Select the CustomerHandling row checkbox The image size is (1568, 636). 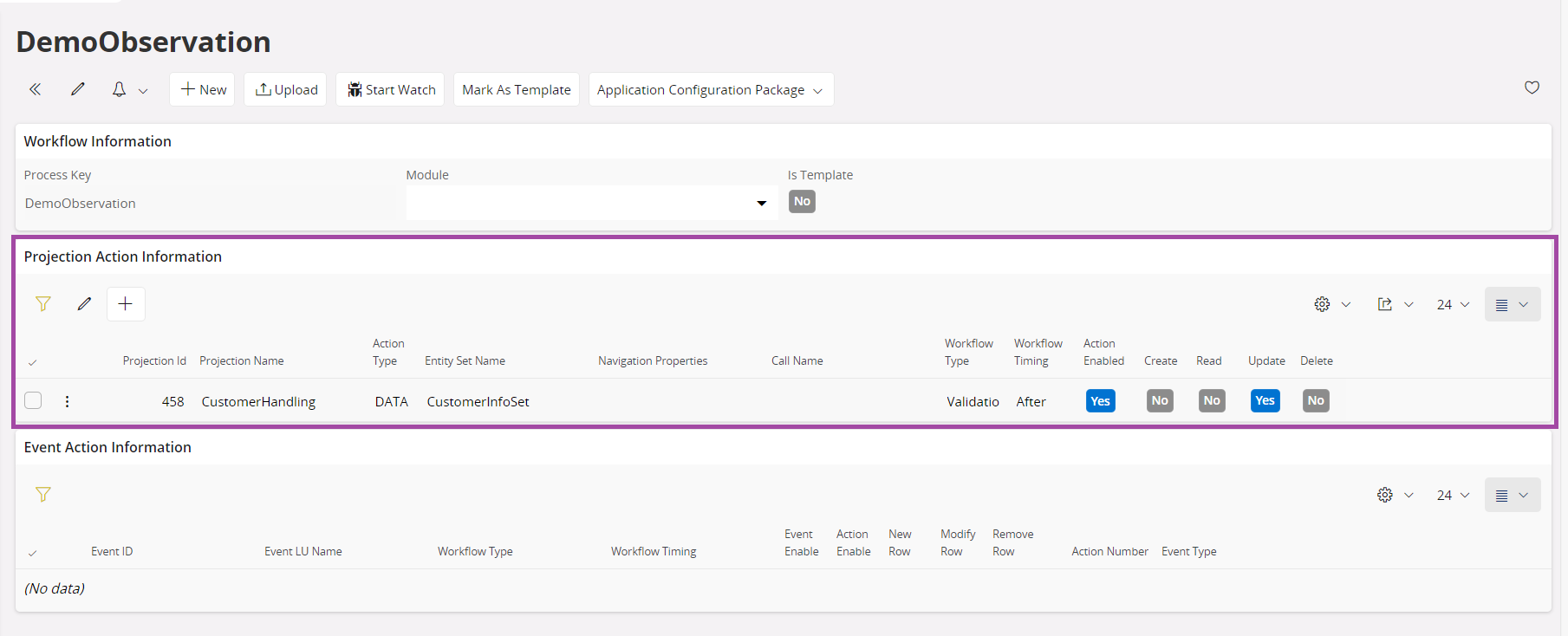point(33,400)
